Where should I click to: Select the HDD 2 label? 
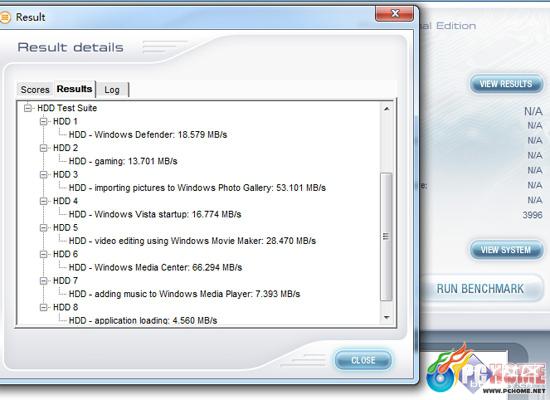pos(65,148)
